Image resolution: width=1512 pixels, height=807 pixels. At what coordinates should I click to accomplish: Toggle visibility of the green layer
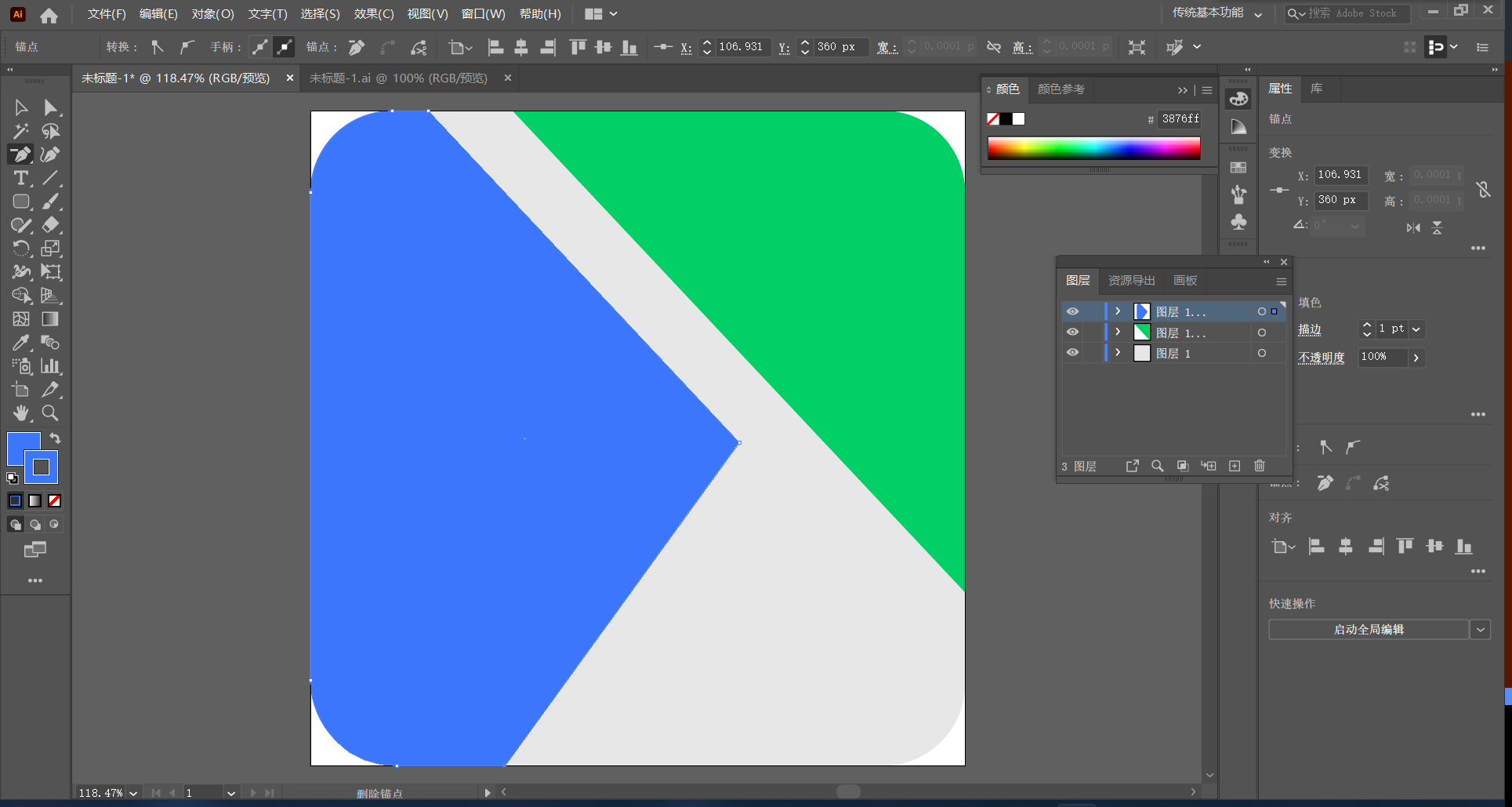1072,332
